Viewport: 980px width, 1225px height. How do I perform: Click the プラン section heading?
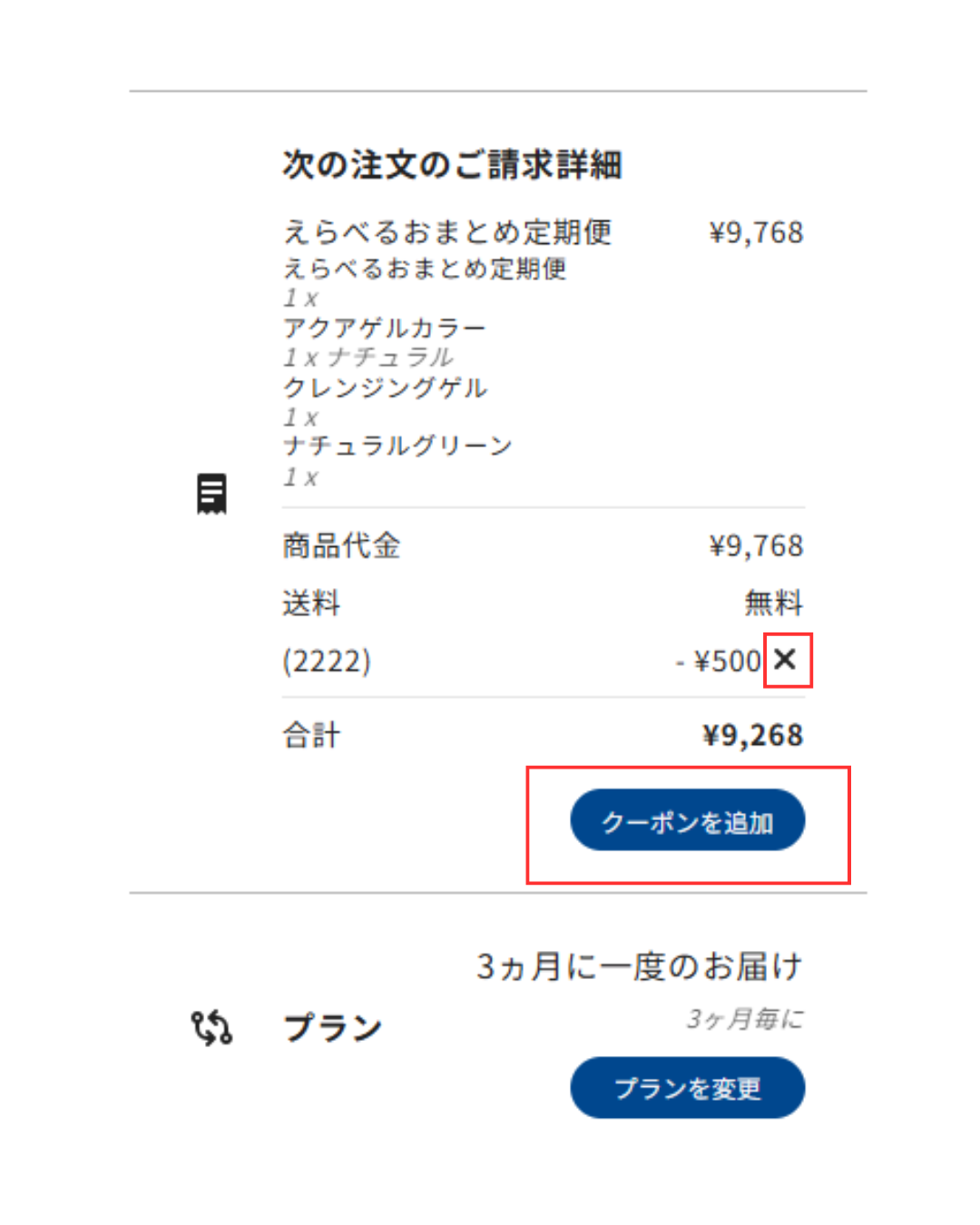click(333, 1028)
